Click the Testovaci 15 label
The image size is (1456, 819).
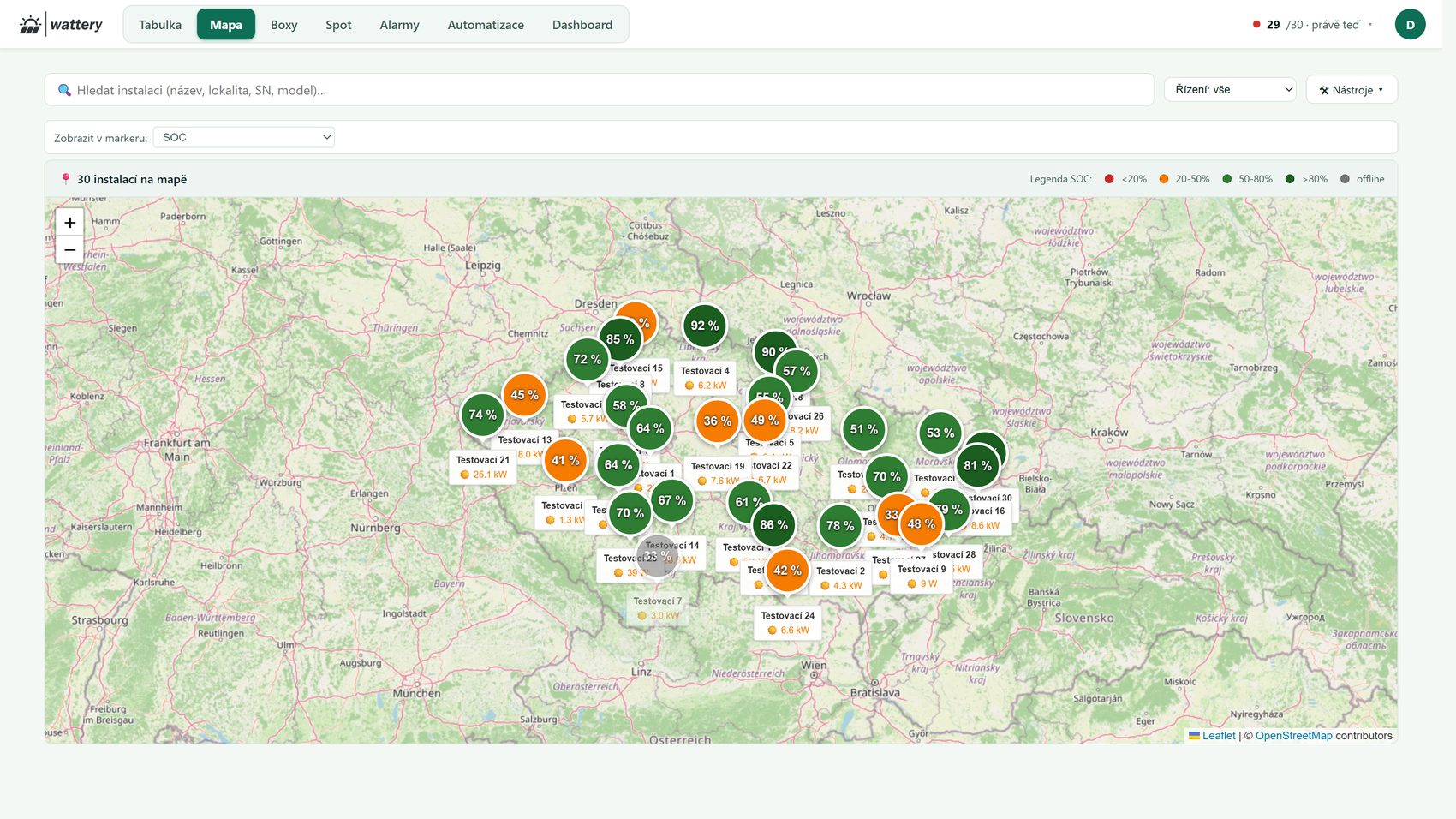tap(636, 368)
